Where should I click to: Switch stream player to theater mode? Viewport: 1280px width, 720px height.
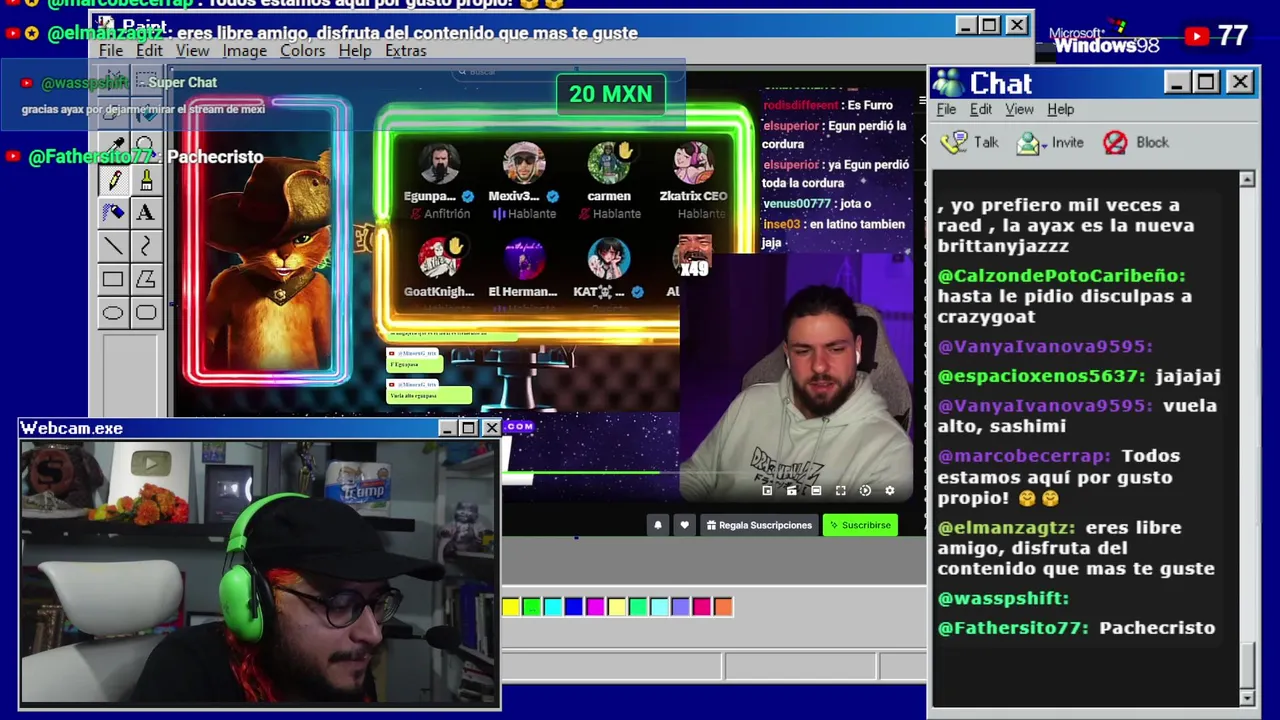click(816, 490)
